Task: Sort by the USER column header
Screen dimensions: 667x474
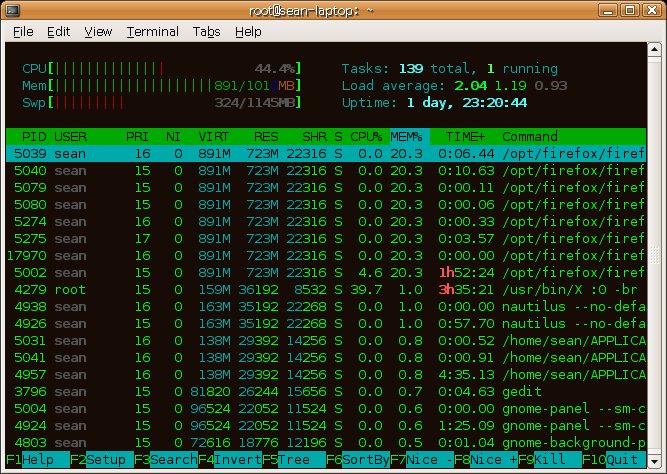Action: pyautogui.click(x=71, y=137)
